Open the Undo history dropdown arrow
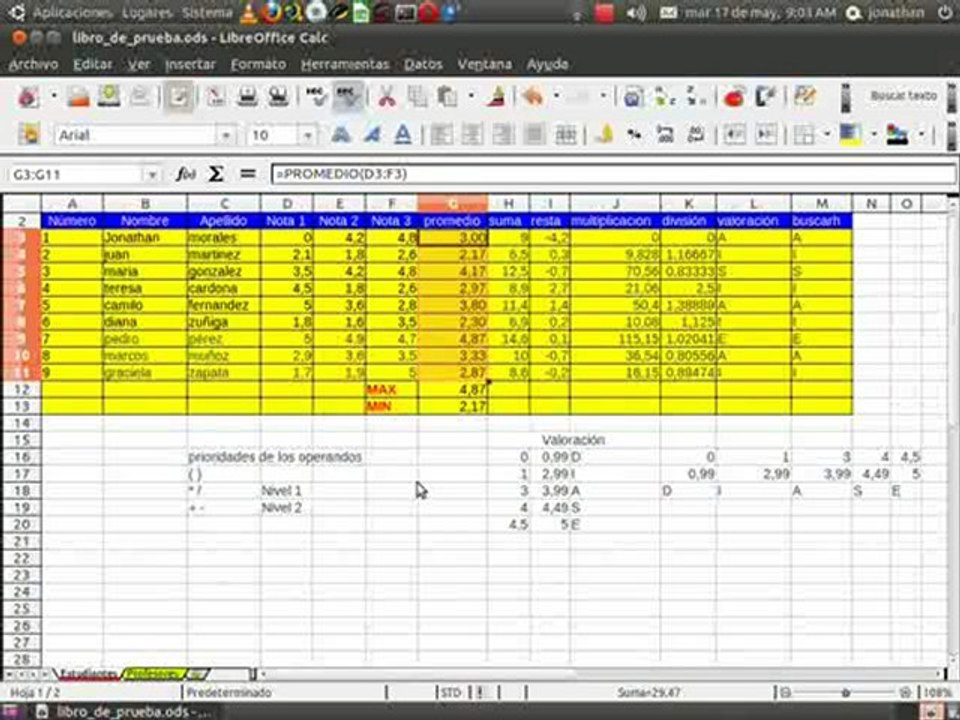Image resolution: width=960 pixels, height=720 pixels. coord(556,96)
